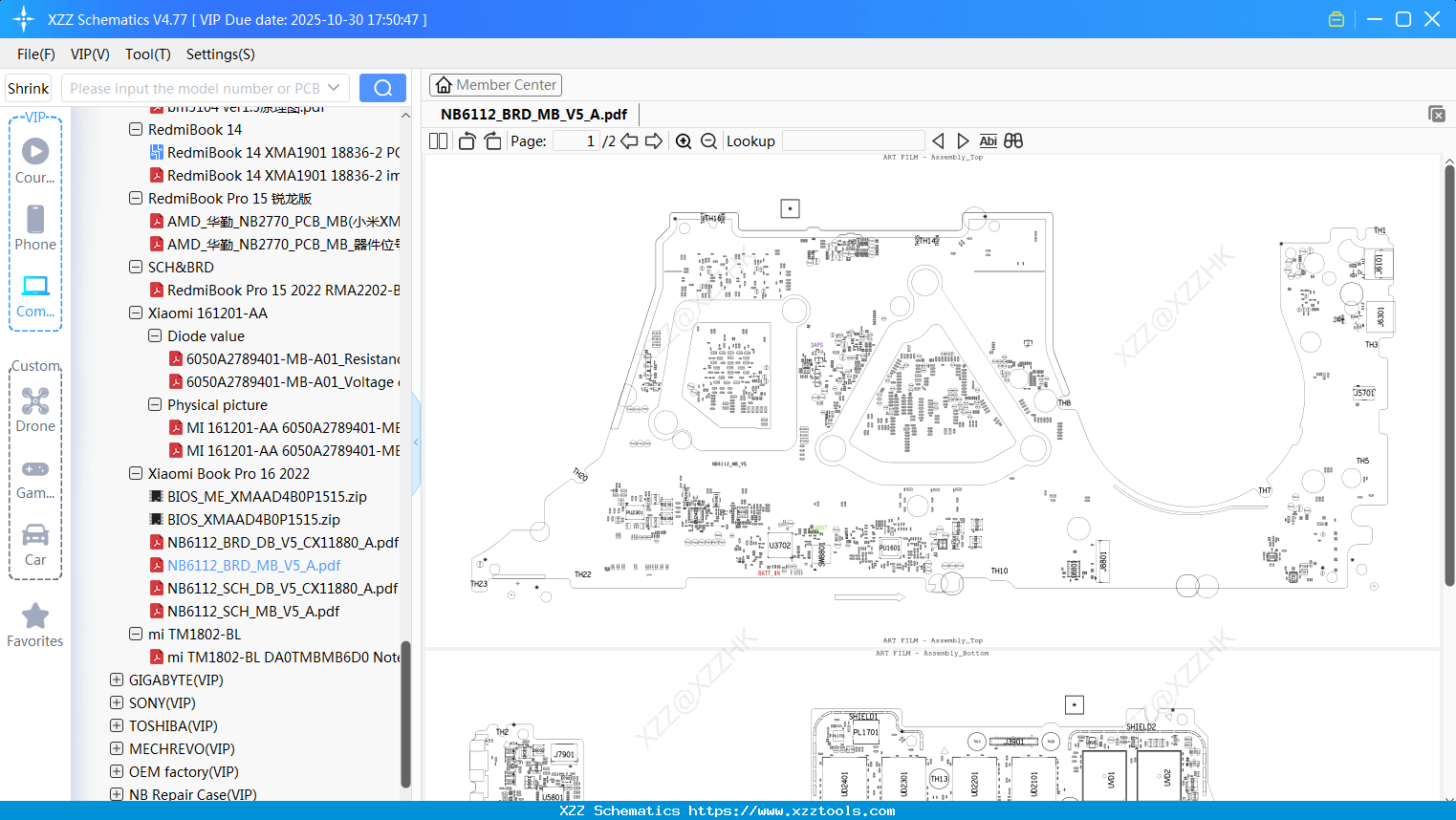Image resolution: width=1456 pixels, height=820 pixels.
Task: Collapse the Physical picture subfolder
Action: pos(155,404)
